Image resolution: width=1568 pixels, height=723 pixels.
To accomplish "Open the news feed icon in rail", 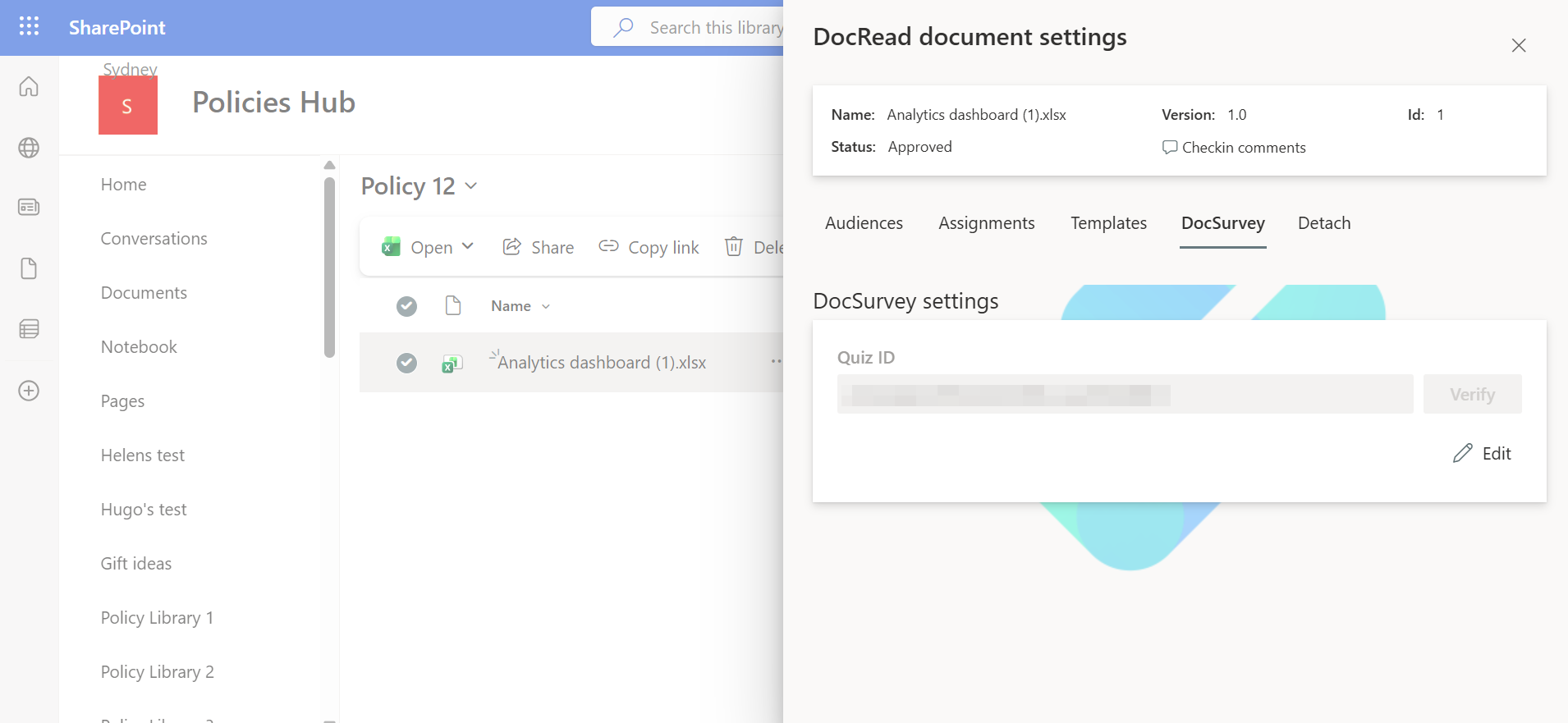I will (x=29, y=207).
